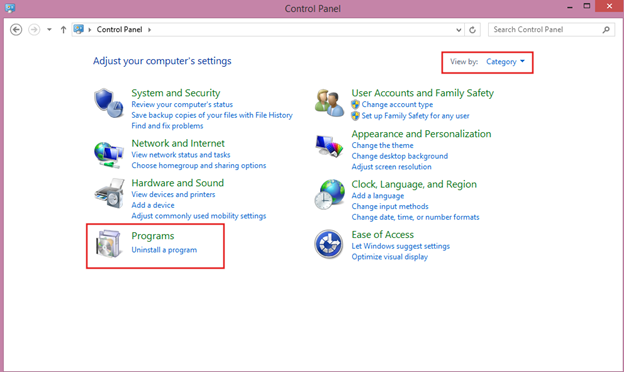Open Ease of Access heading
The height and width of the screenshot is (372, 624).
(x=382, y=235)
